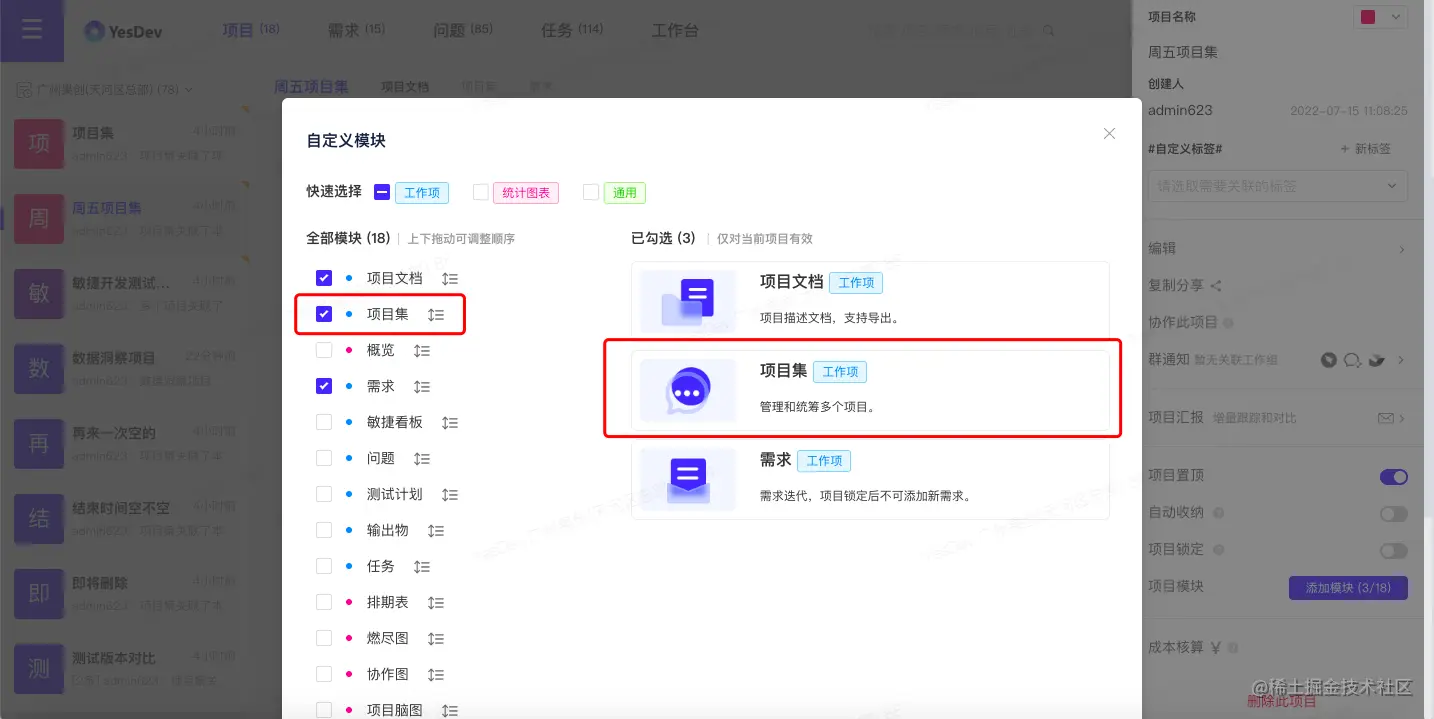Click the 添加模块 (3/18) button
Viewport: 1434px width, 719px height.
pyautogui.click(x=1348, y=586)
